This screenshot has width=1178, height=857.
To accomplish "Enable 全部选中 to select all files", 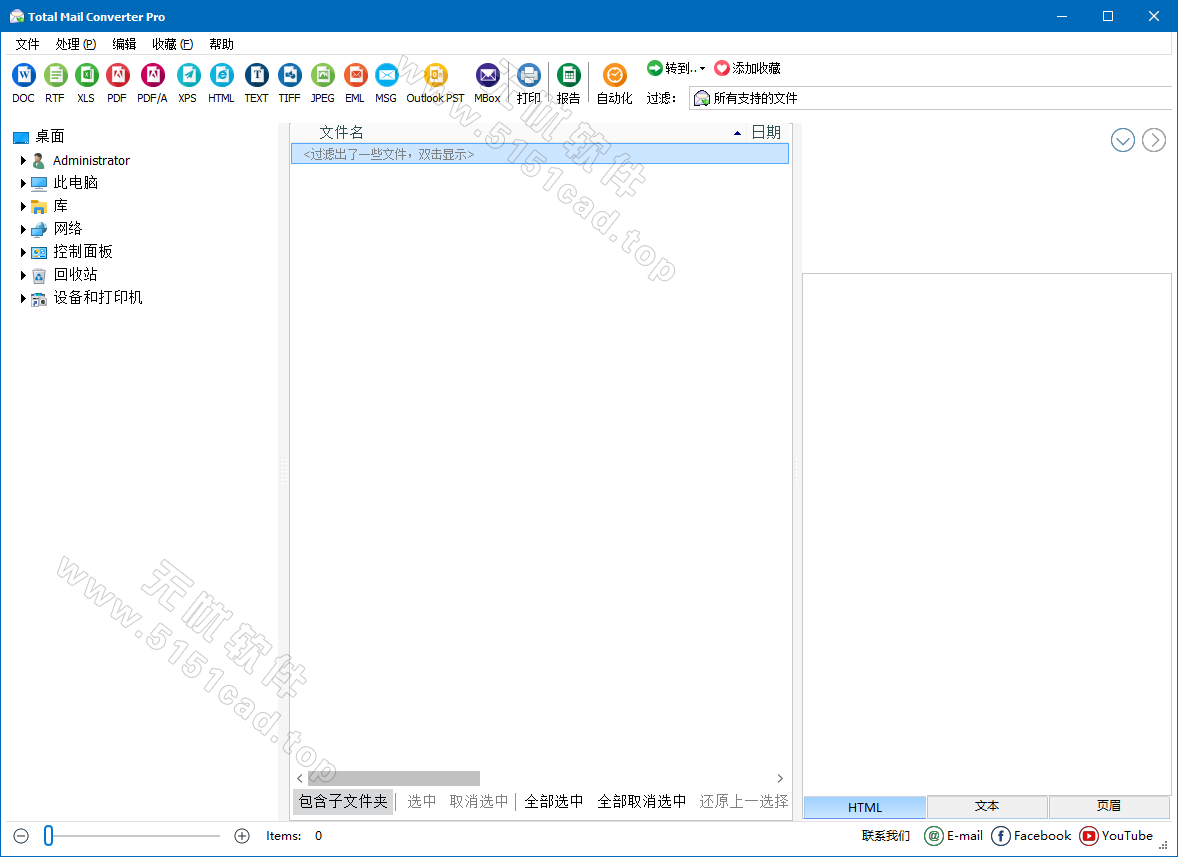I will tap(553, 801).
